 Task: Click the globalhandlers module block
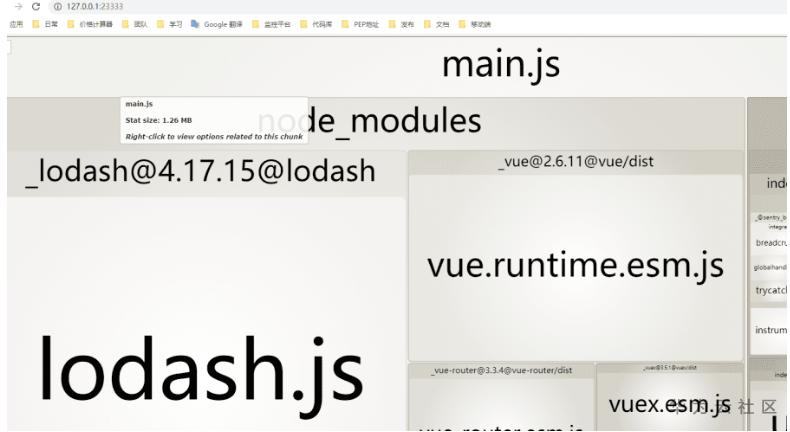coord(770,267)
